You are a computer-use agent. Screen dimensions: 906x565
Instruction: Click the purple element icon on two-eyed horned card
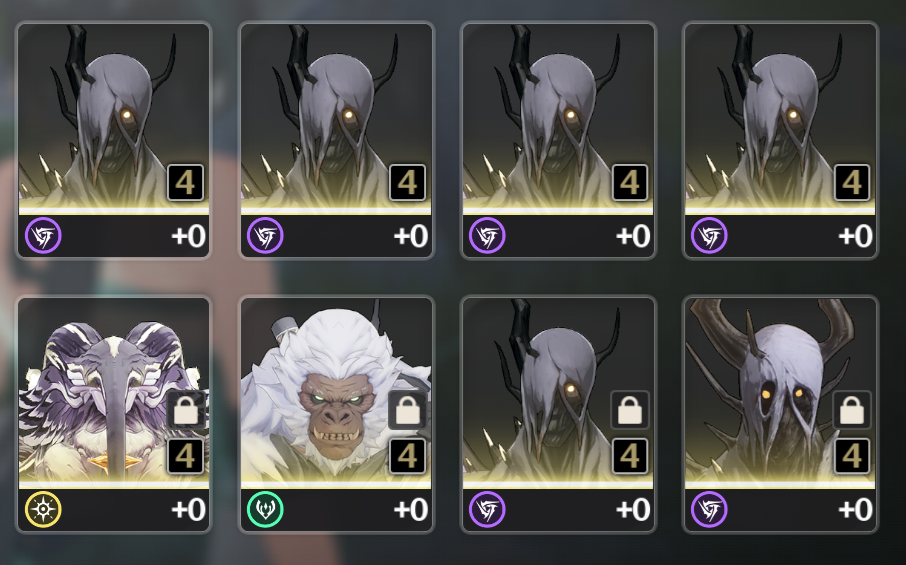click(709, 509)
